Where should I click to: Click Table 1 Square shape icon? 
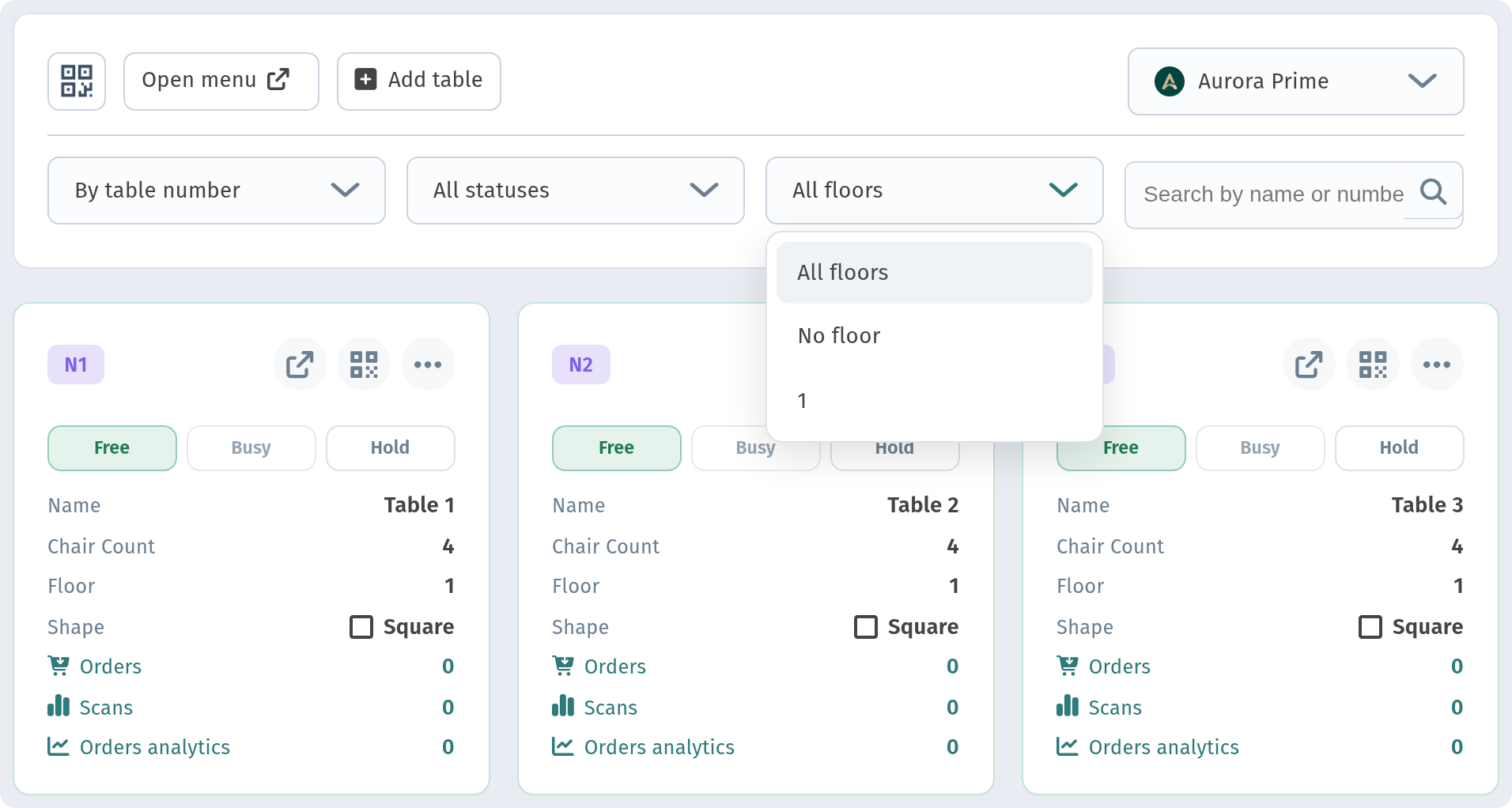click(361, 627)
